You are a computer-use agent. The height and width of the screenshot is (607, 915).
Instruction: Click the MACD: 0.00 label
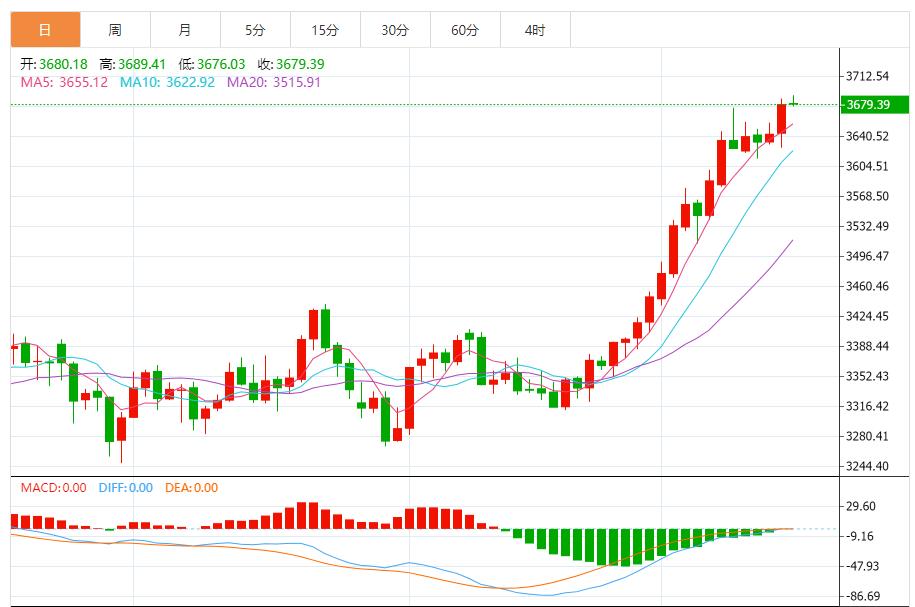point(54,488)
